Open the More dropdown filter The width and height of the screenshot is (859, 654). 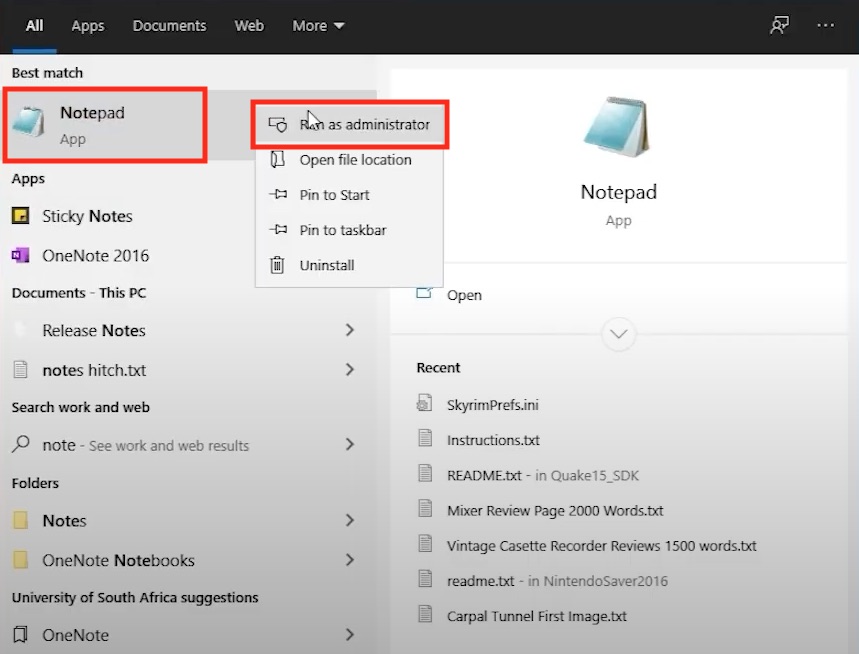tap(318, 26)
